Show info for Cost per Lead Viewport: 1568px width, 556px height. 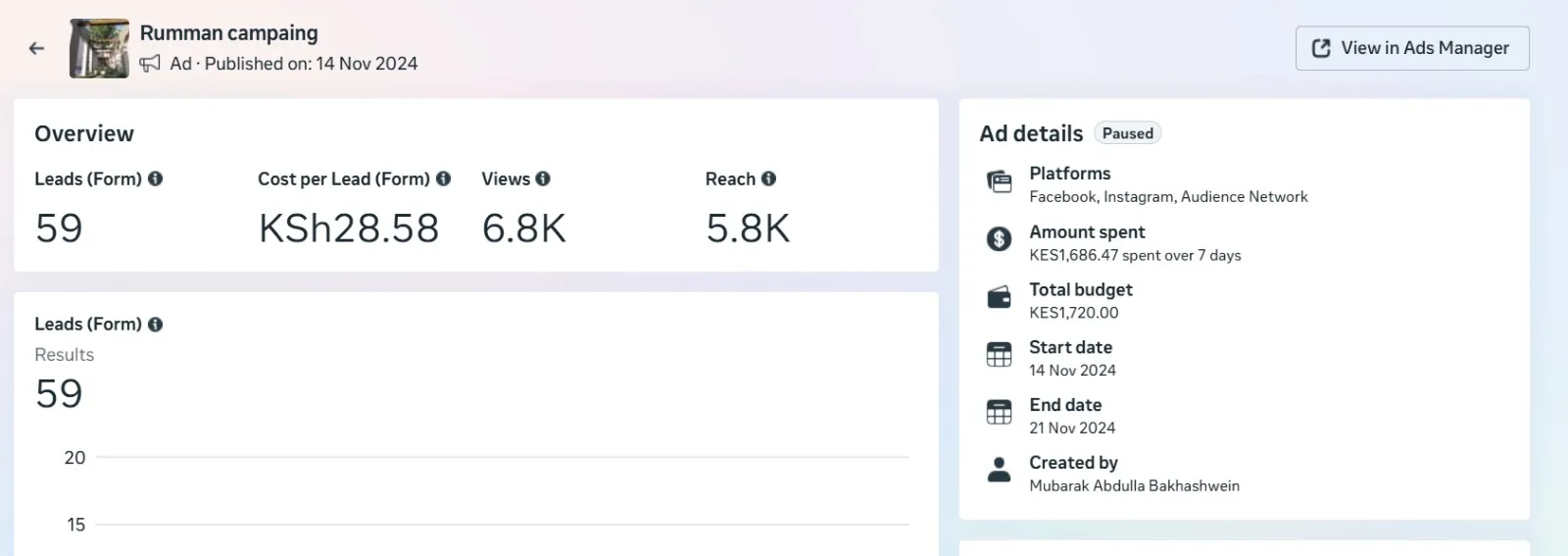(x=443, y=178)
